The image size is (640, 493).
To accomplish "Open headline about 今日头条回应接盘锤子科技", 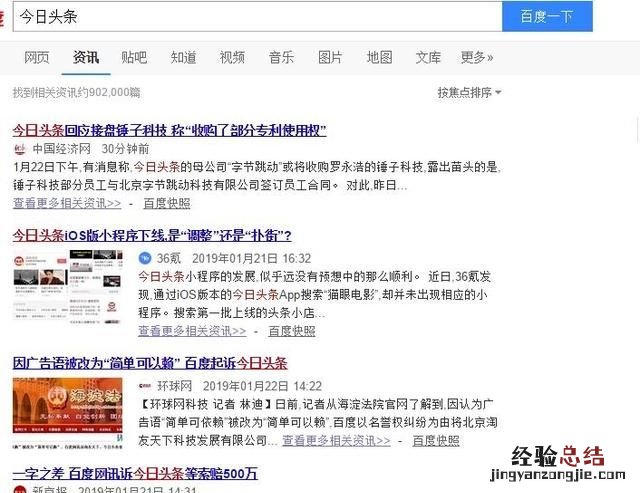I will 169,131.
